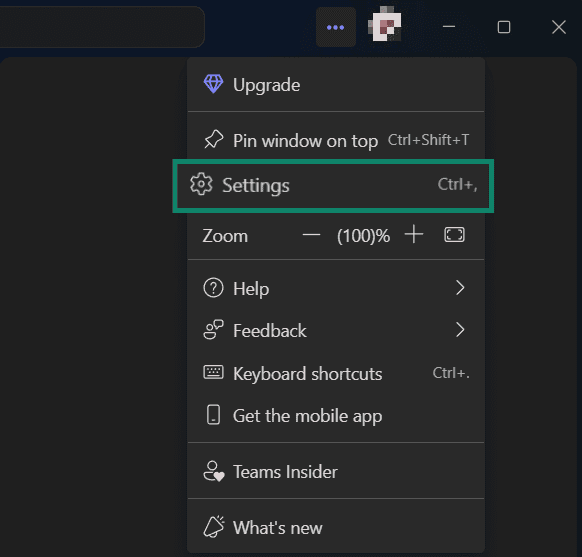The width and height of the screenshot is (582, 557).
Task: Open Settings menu entry
Action: [333, 186]
